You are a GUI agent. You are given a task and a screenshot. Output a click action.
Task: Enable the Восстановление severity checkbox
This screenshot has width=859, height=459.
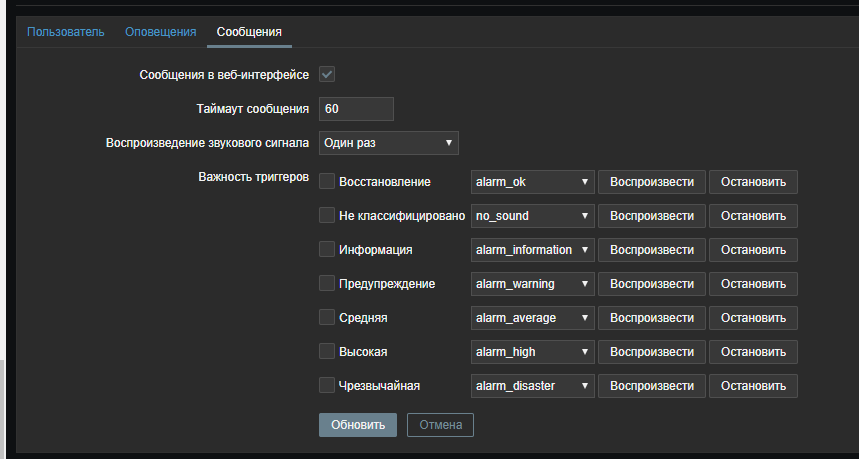click(x=327, y=181)
